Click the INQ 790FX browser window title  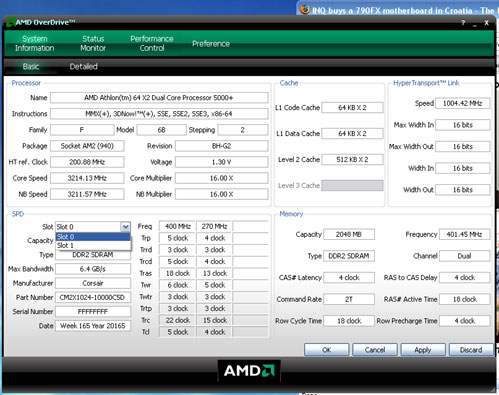pyautogui.click(x=403, y=10)
